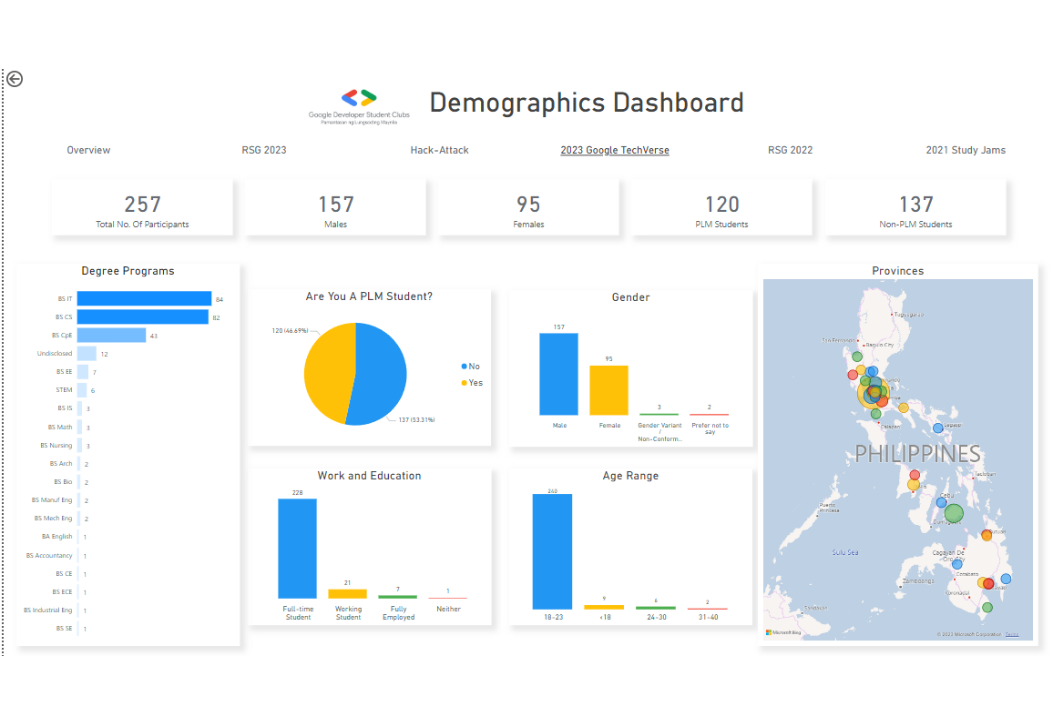Click the back arrow icon
Screen dimensions: 1054x716
point(14,79)
